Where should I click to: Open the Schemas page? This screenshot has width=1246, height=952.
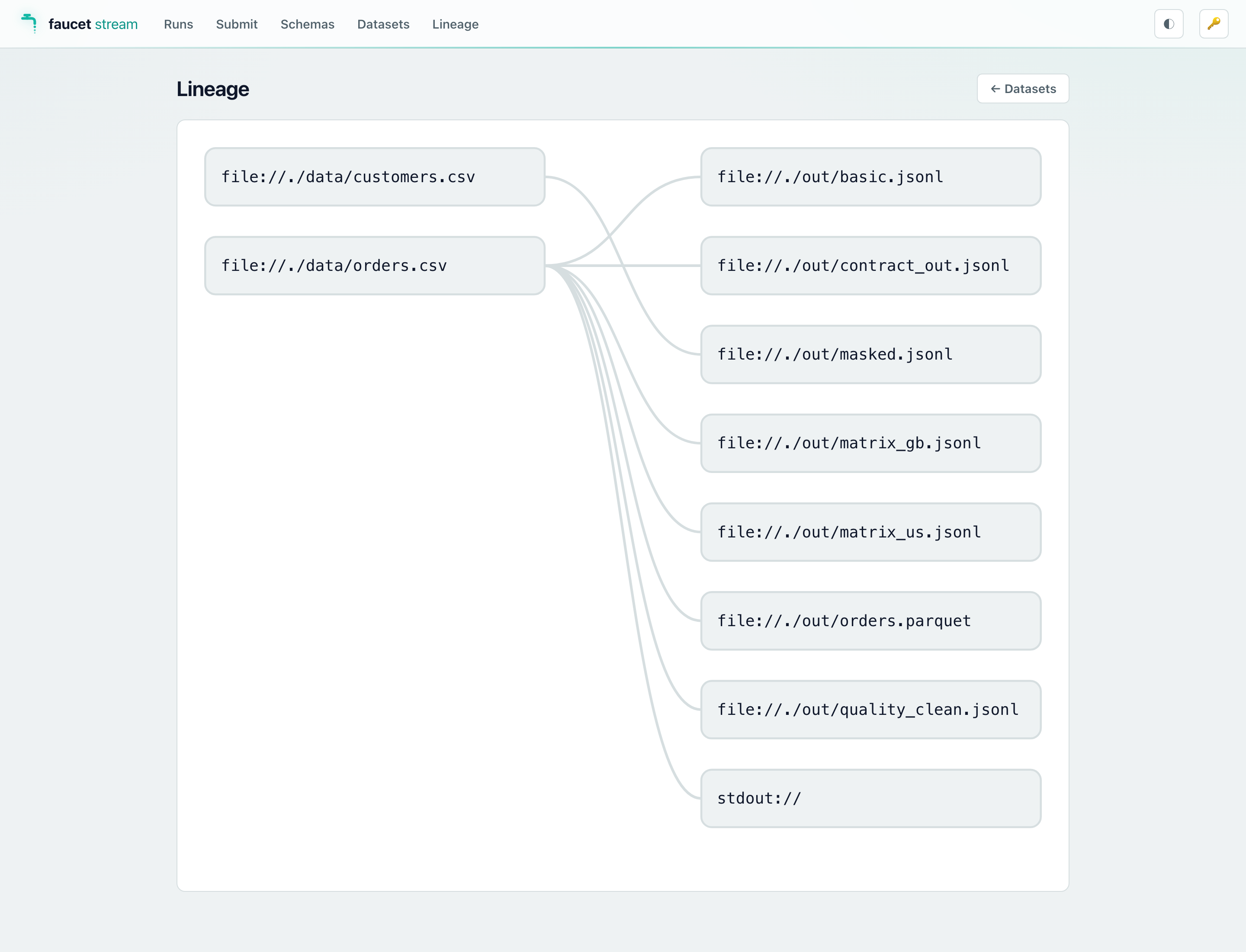307,24
